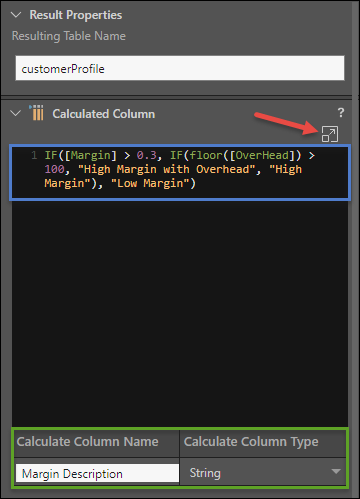The height and width of the screenshot is (499, 360).
Task: Collapse the Result Properties section chevron
Action: tap(16, 15)
